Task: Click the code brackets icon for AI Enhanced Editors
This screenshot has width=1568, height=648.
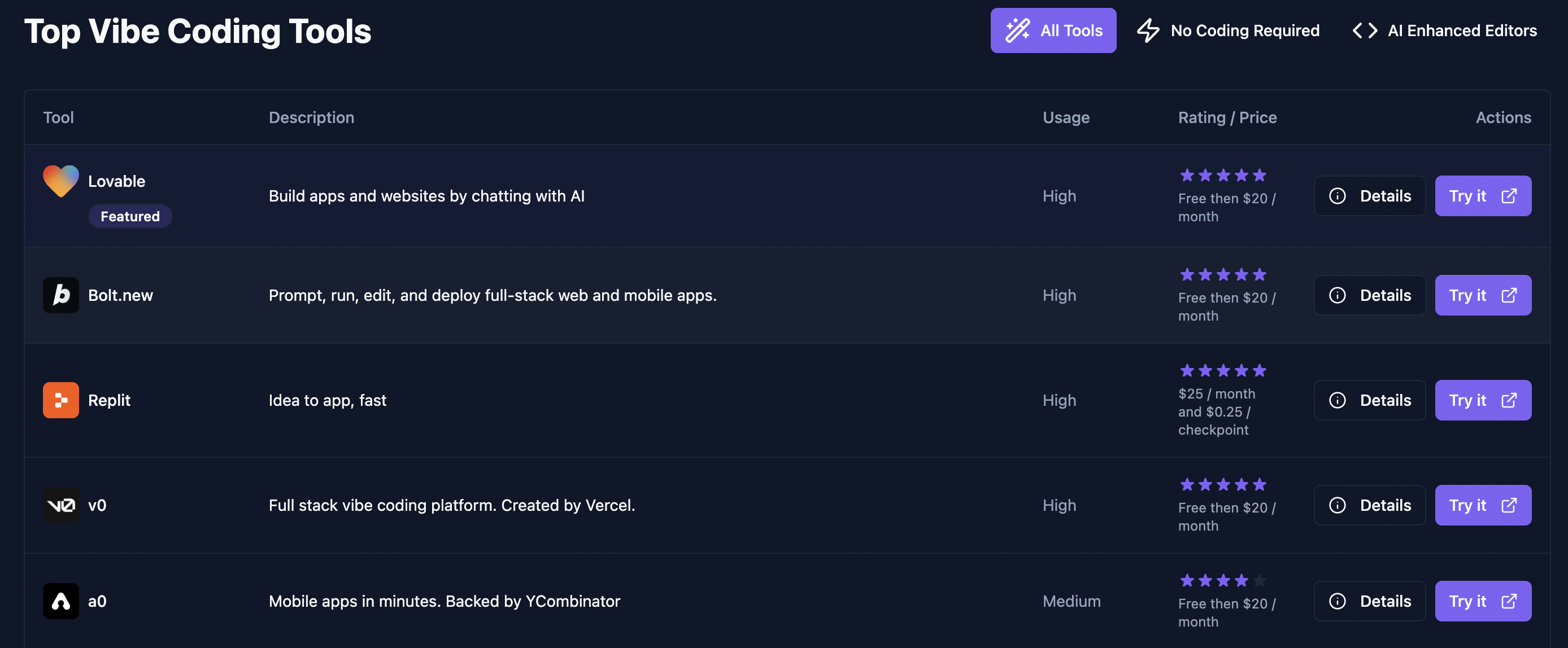Action: (1365, 30)
